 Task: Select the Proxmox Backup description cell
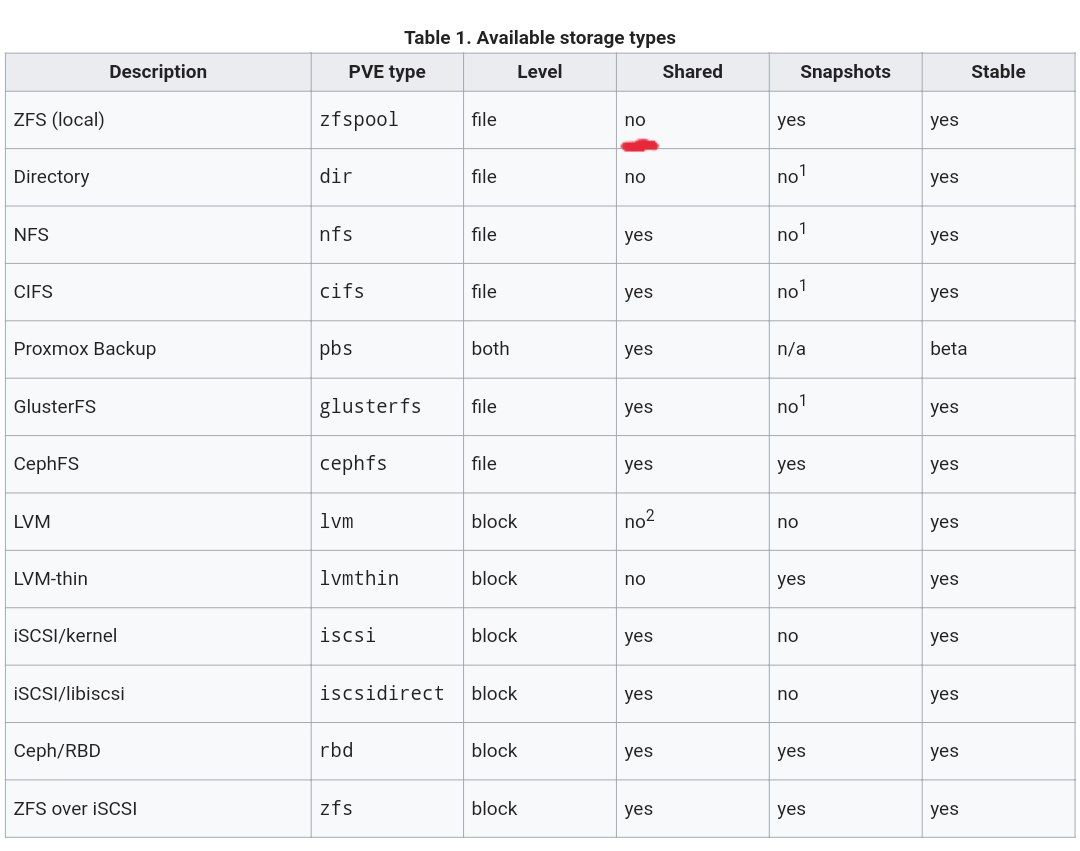pos(158,349)
